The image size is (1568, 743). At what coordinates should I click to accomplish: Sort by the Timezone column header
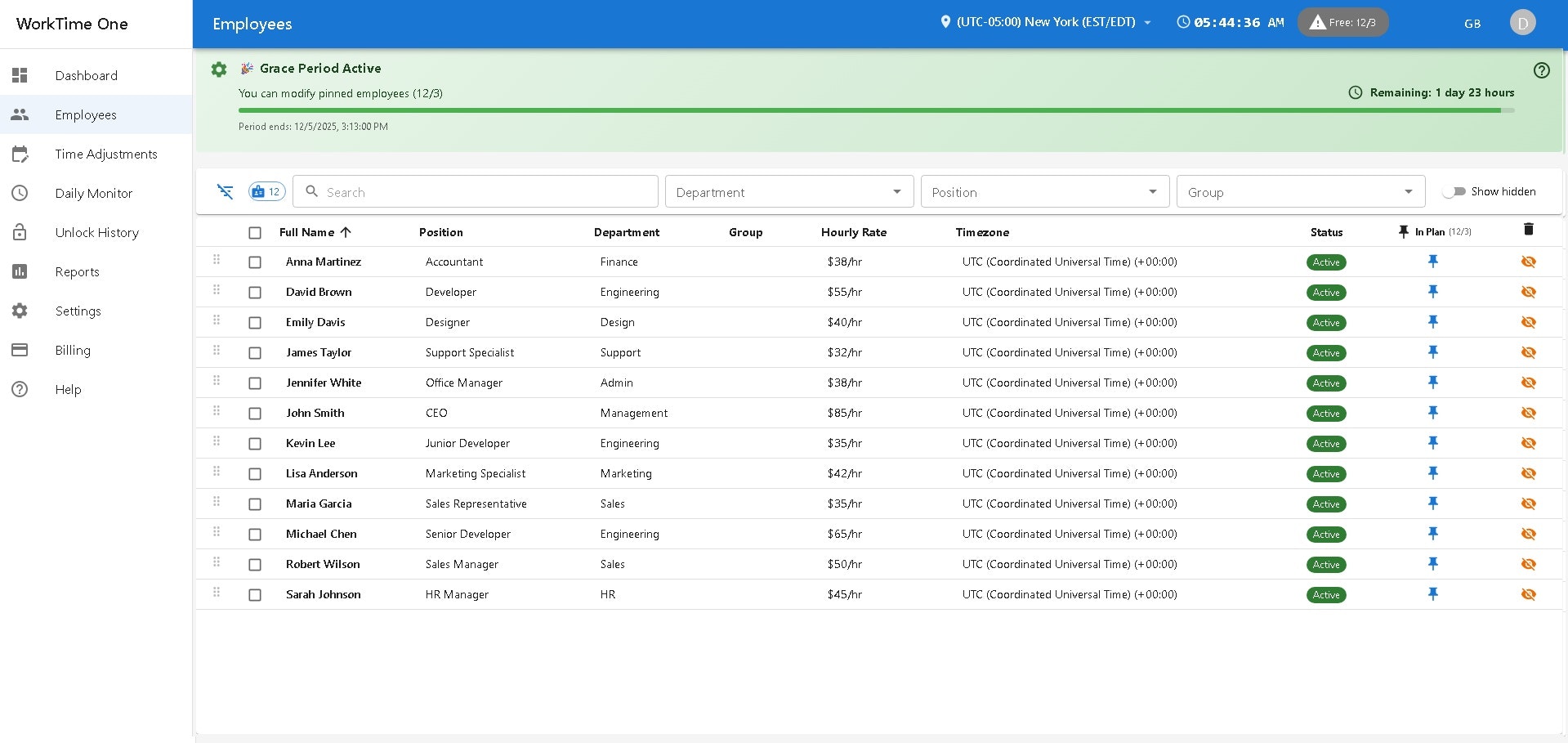(982, 232)
